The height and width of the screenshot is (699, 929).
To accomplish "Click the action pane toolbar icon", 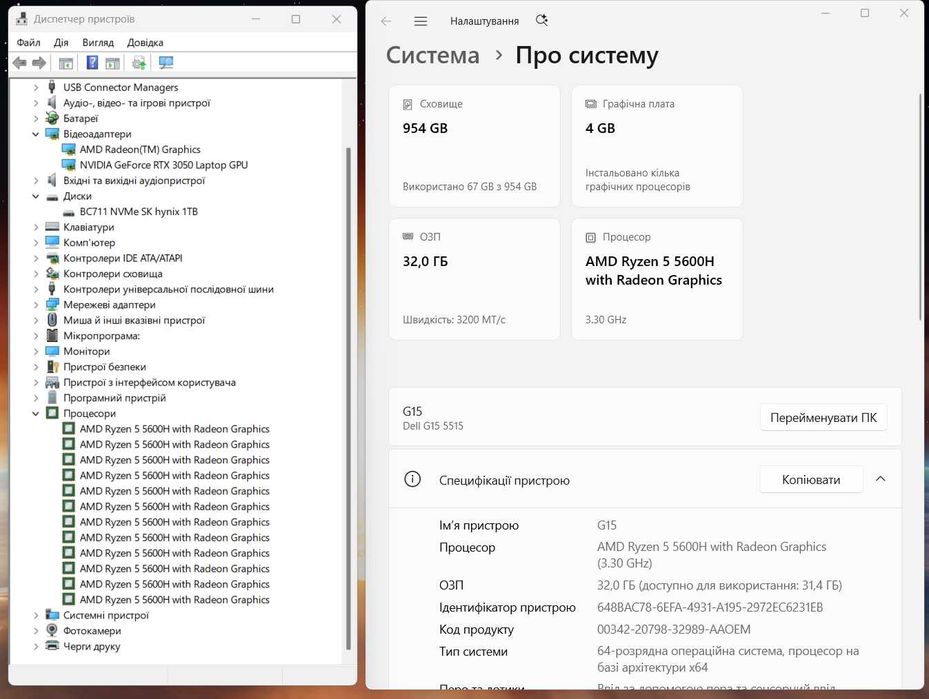I will [x=113, y=63].
